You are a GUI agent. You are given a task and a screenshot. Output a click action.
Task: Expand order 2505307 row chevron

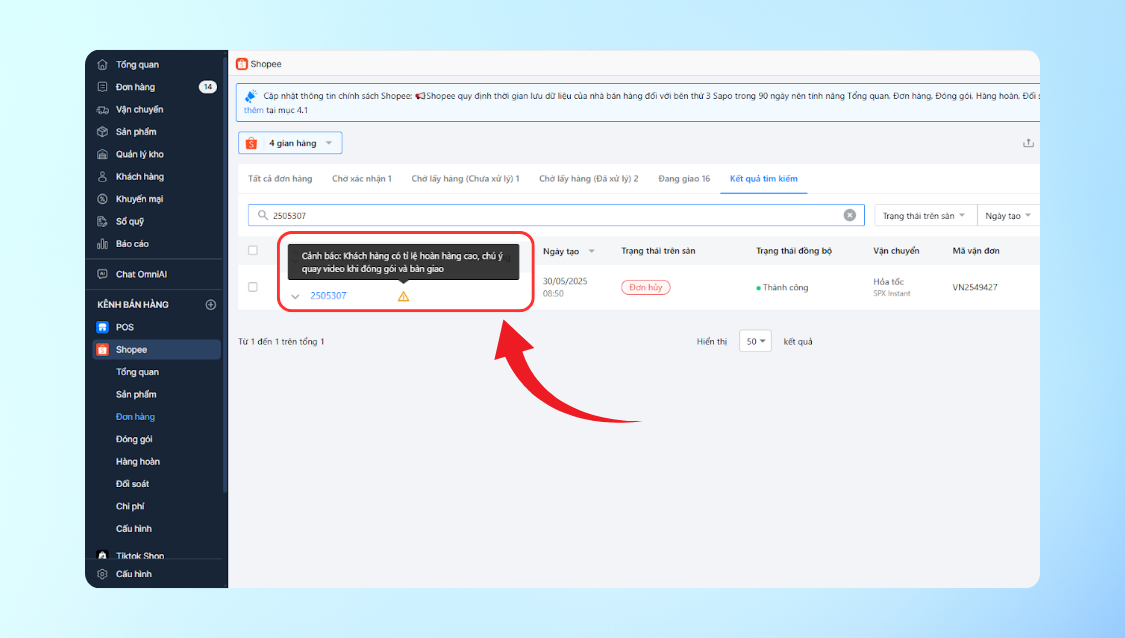[295, 296]
